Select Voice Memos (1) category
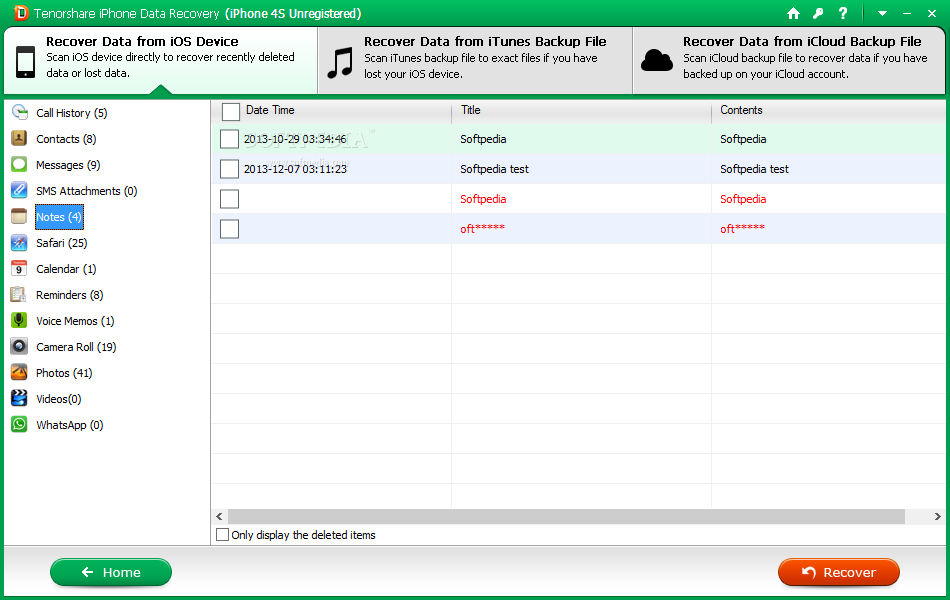Viewport: 950px width, 600px height. point(75,321)
